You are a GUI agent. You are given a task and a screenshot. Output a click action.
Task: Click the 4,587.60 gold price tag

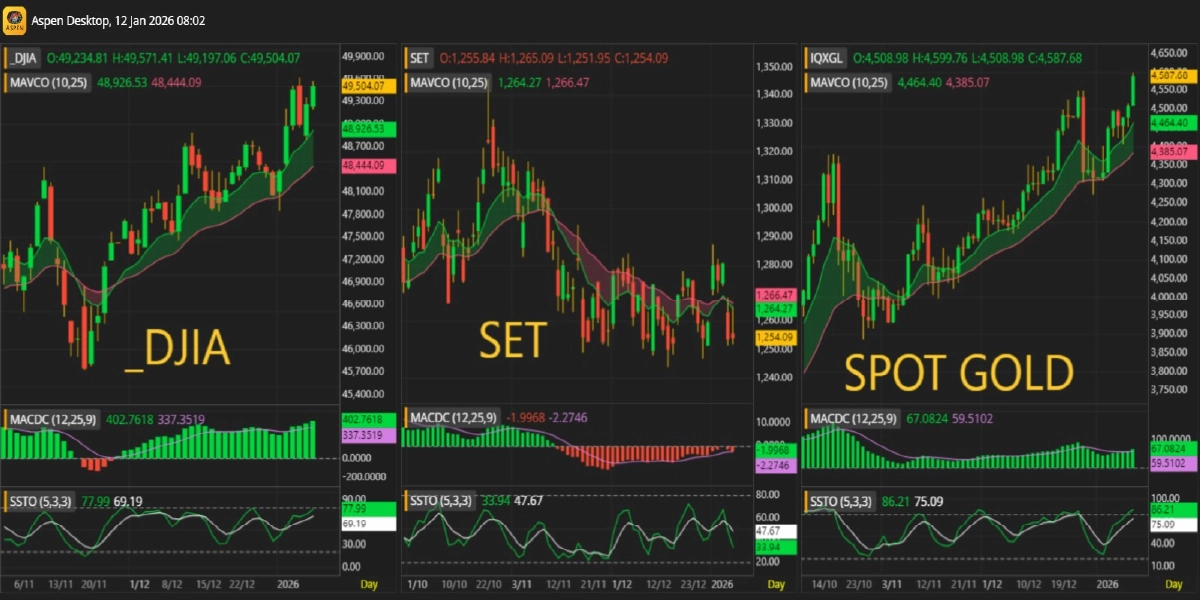pos(1169,75)
